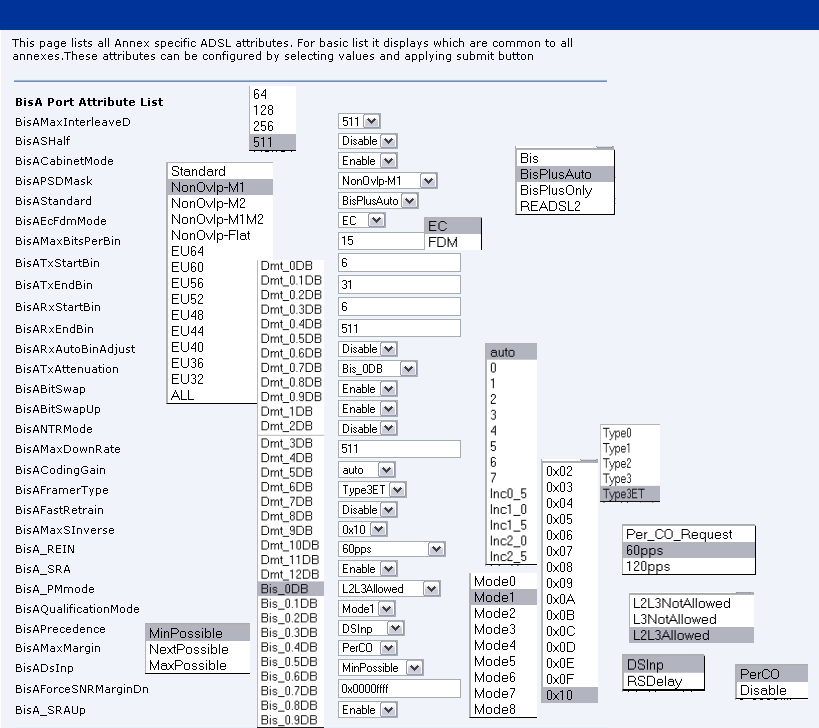Click the BisAForceSNRMarginDn 0x0000ffff field
Image resolution: width=819 pixels, height=728 pixels.
399,689
